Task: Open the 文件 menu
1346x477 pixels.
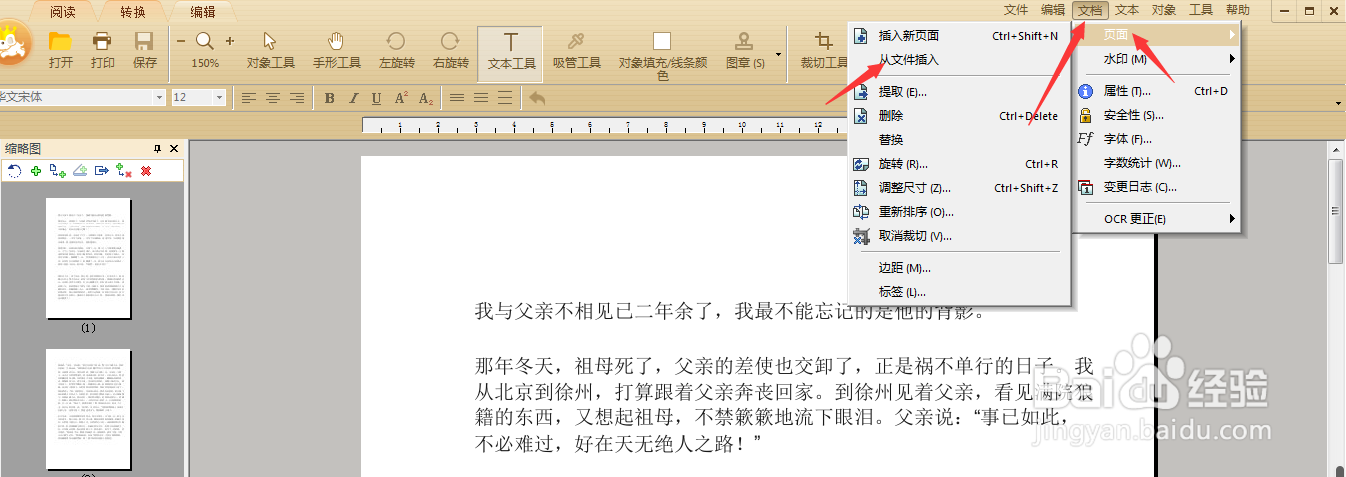Action: click(1016, 10)
